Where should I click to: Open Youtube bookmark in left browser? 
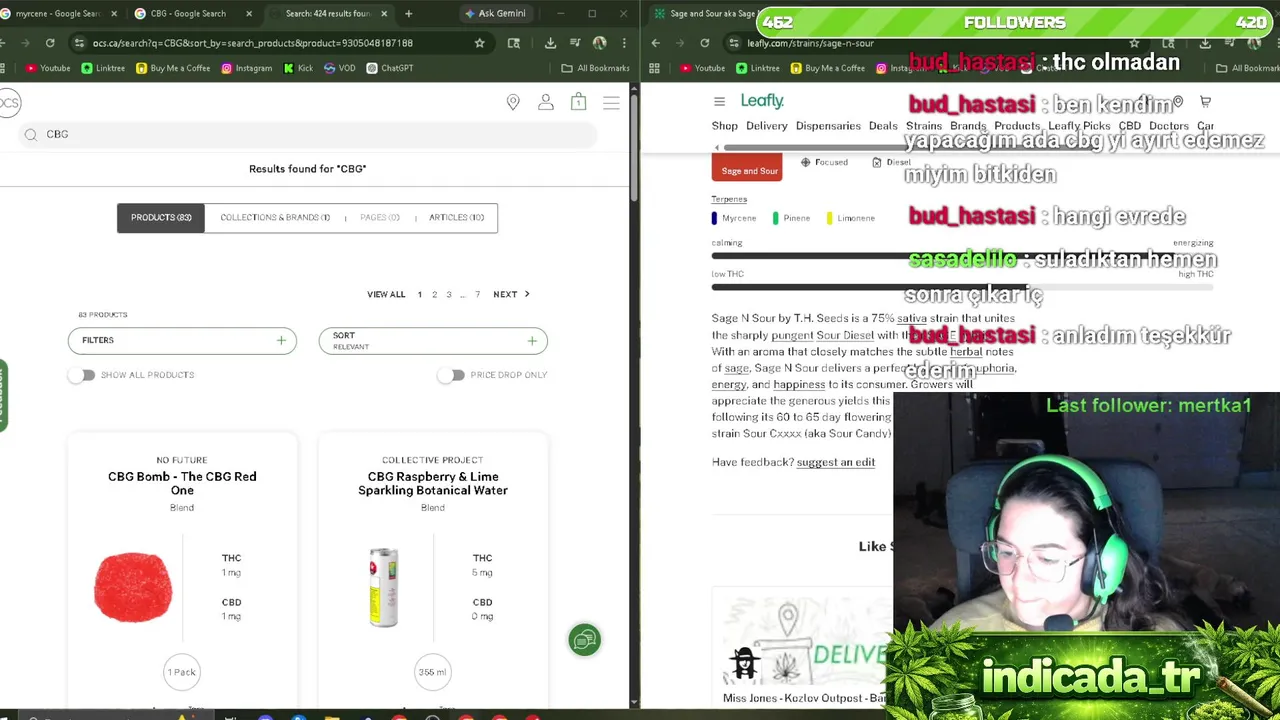click(48, 68)
